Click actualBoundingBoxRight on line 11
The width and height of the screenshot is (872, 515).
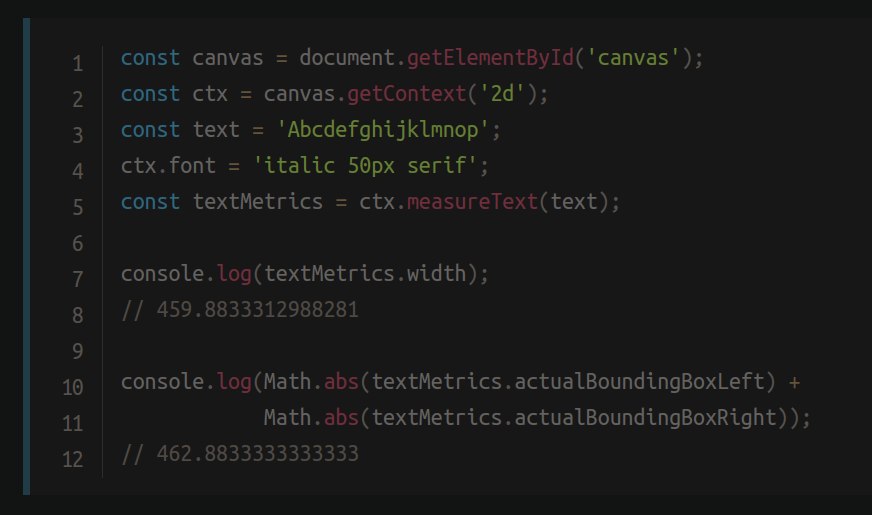645,418
